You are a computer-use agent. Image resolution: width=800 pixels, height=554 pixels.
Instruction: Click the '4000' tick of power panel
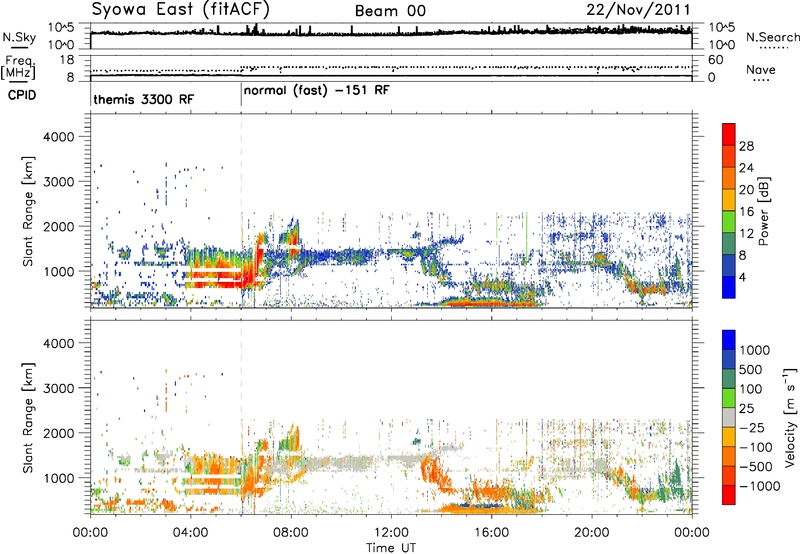pyautogui.click(x=58, y=137)
